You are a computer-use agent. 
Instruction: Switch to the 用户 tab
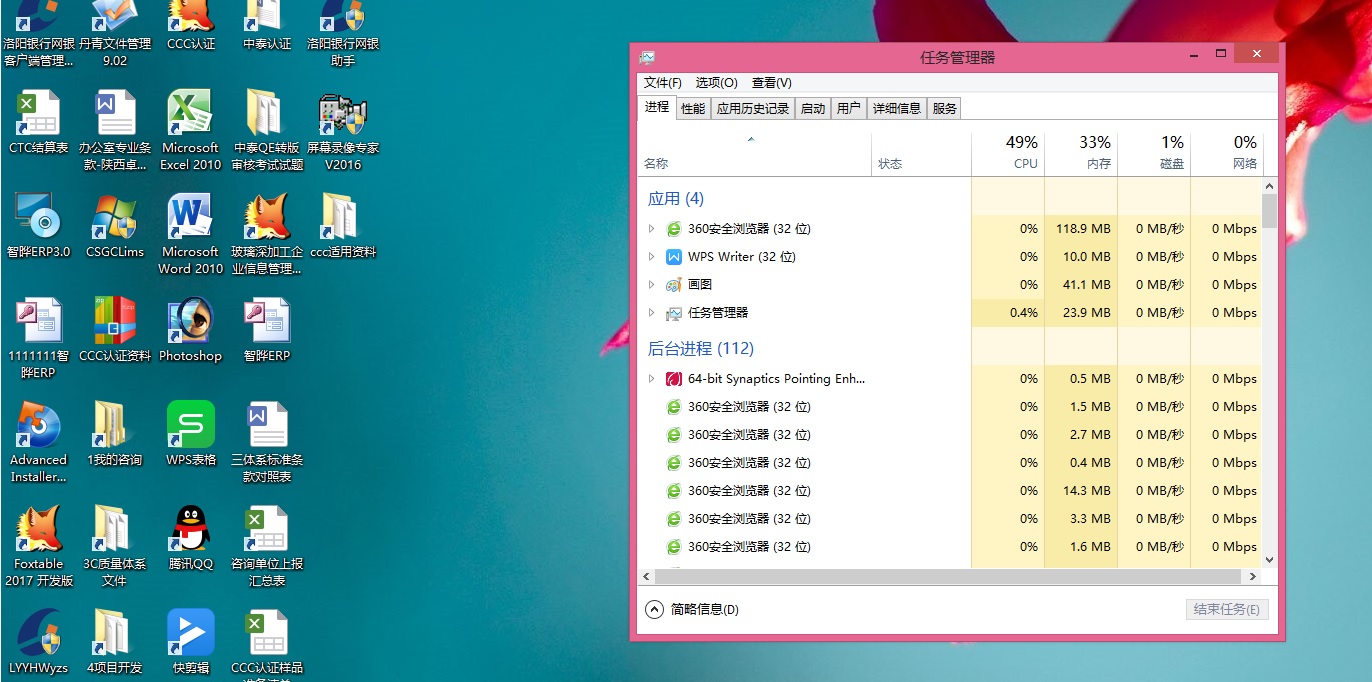point(849,108)
